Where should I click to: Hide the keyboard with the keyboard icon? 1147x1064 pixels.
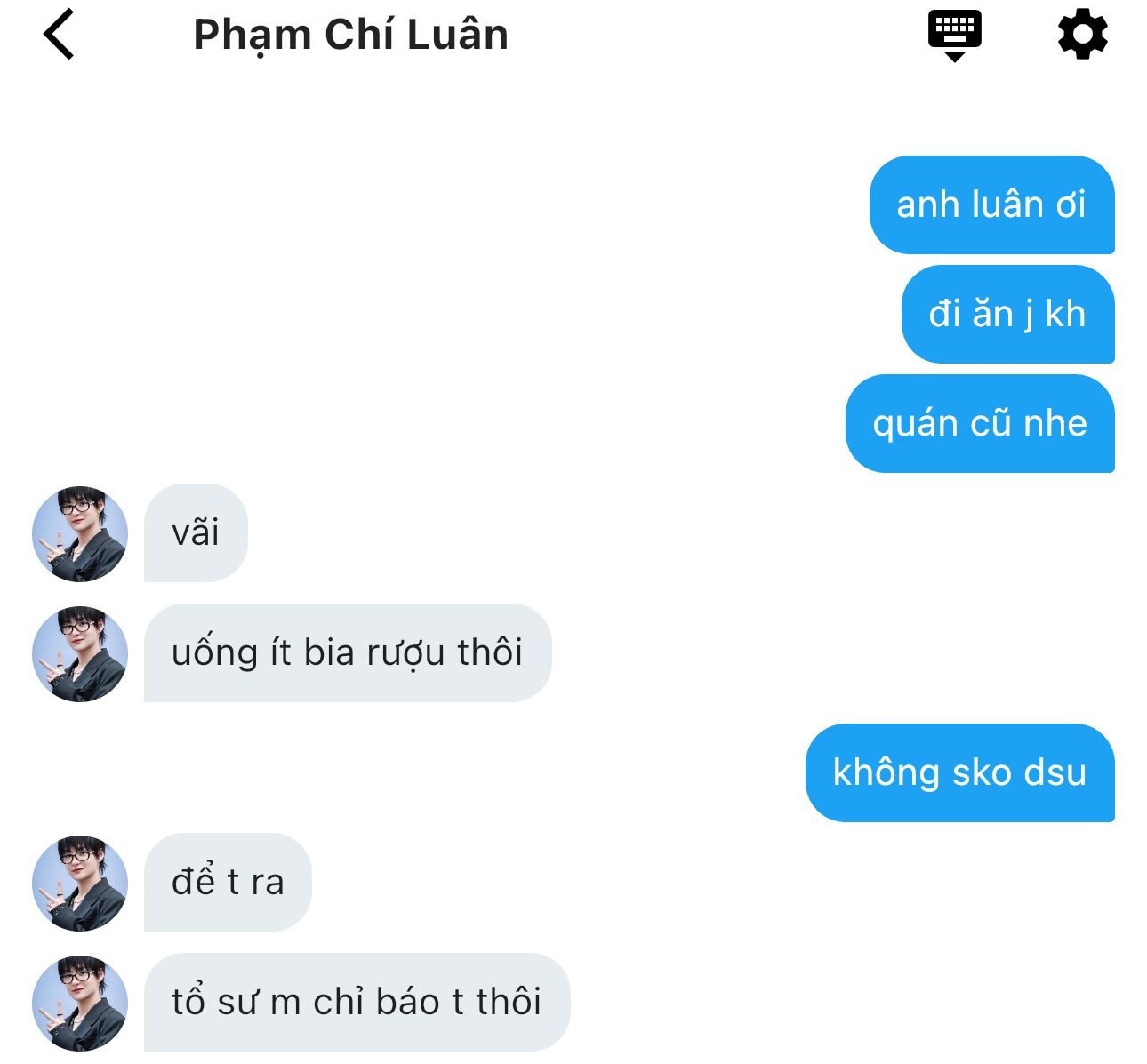pos(954,36)
